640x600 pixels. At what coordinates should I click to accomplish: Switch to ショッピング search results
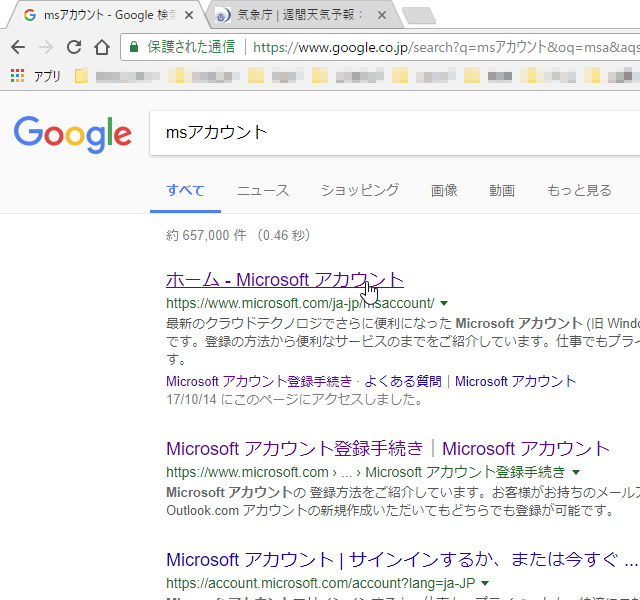[360, 191]
